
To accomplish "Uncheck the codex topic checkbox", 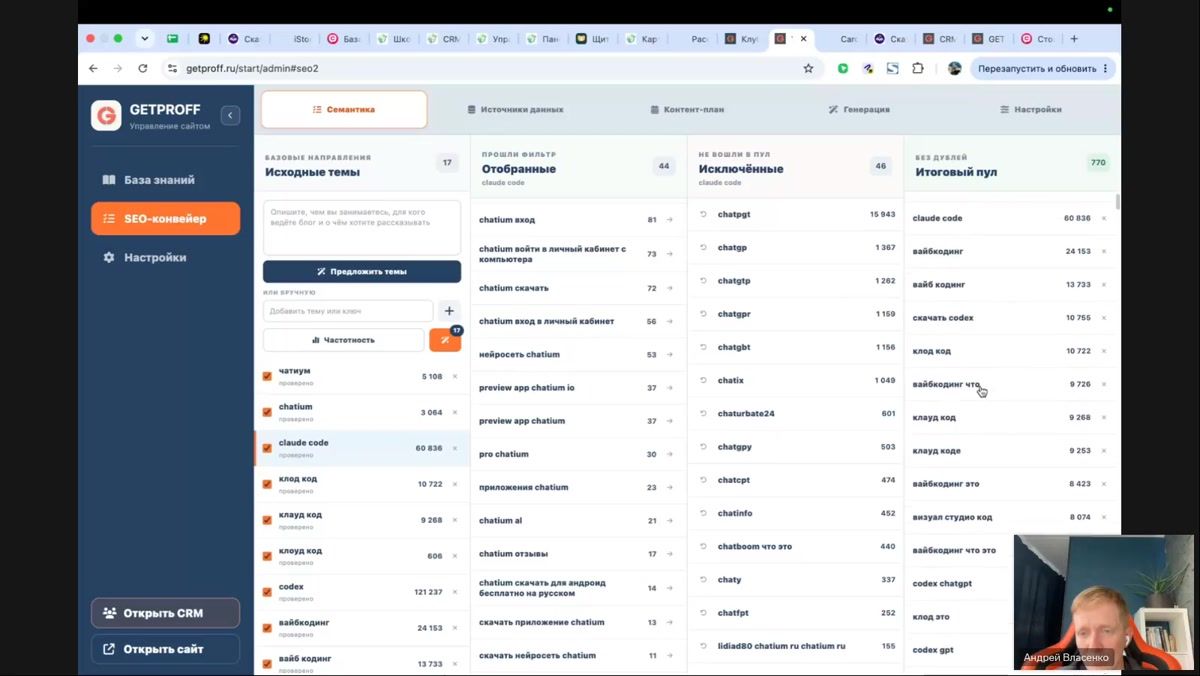I will coord(267,592).
